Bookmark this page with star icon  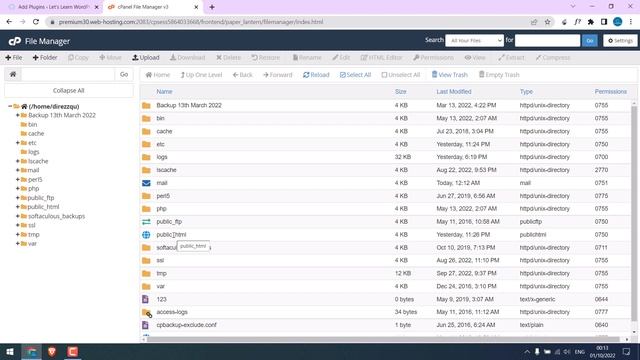point(547,22)
